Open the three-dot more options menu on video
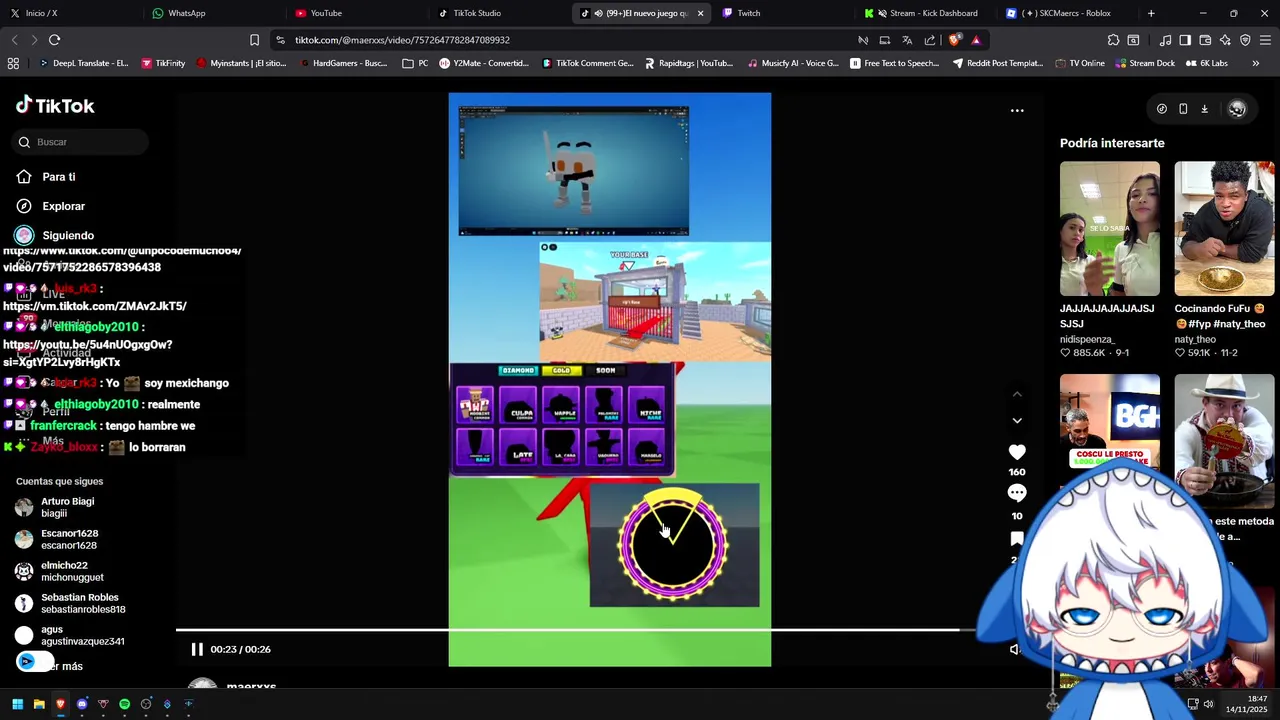 [1017, 110]
